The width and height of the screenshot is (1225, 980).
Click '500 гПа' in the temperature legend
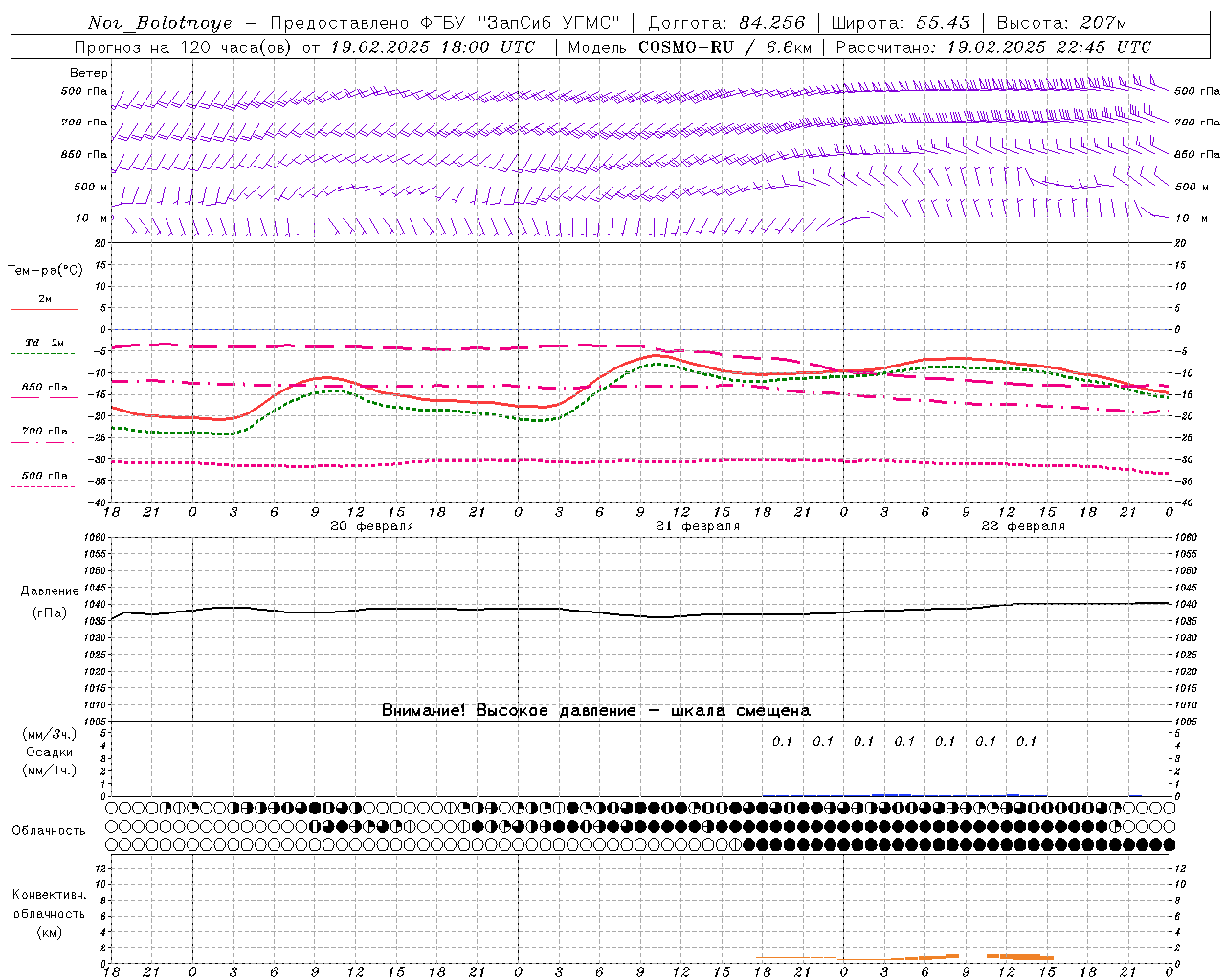click(45, 476)
